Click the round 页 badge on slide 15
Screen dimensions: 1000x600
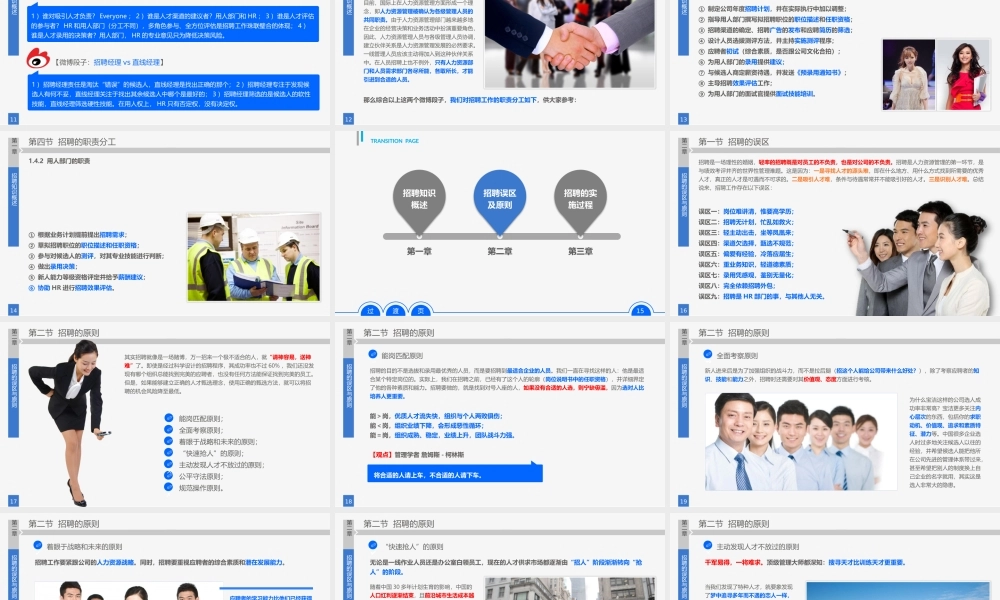tap(420, 311)
